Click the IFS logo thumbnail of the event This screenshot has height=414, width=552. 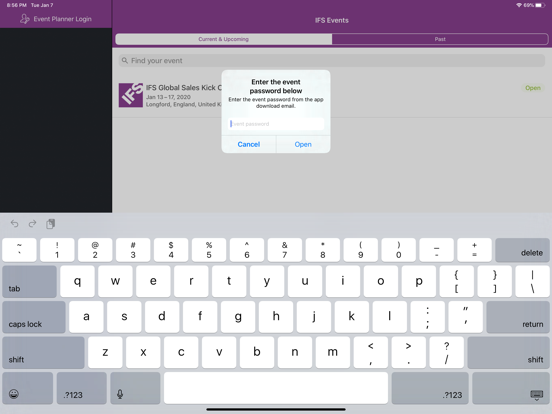[131, 95]
